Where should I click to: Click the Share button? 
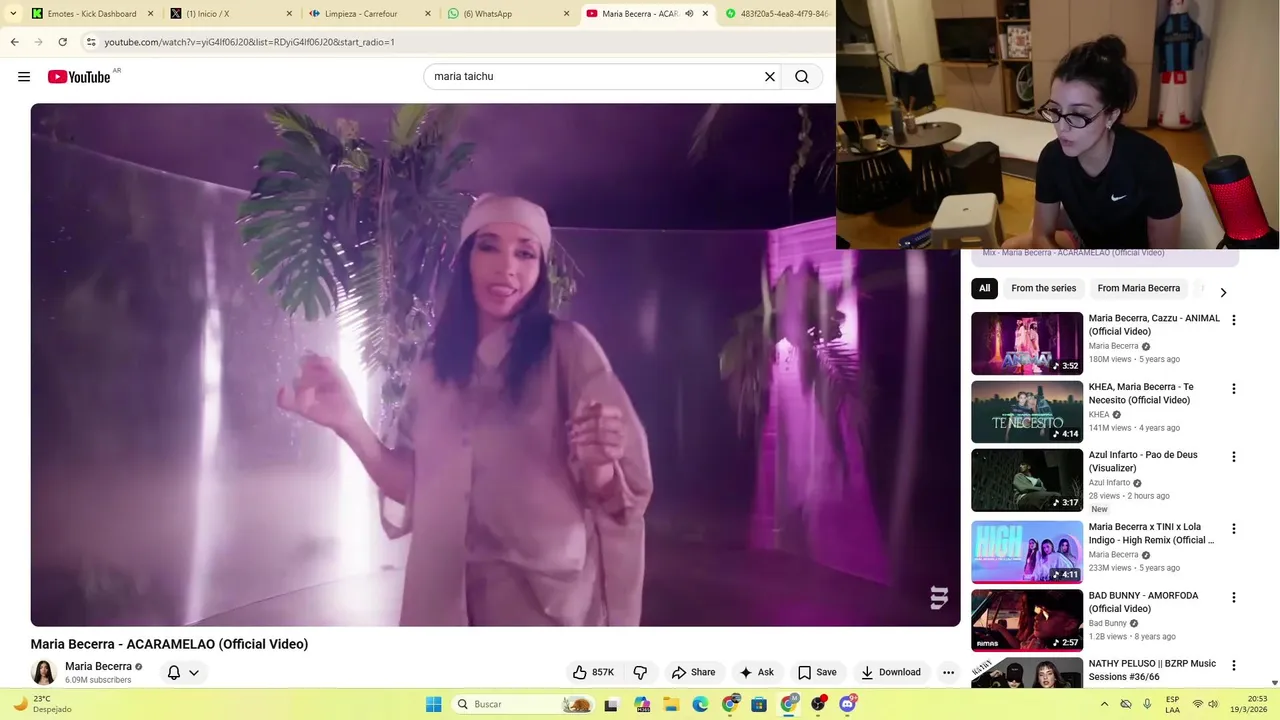(693, 672)
